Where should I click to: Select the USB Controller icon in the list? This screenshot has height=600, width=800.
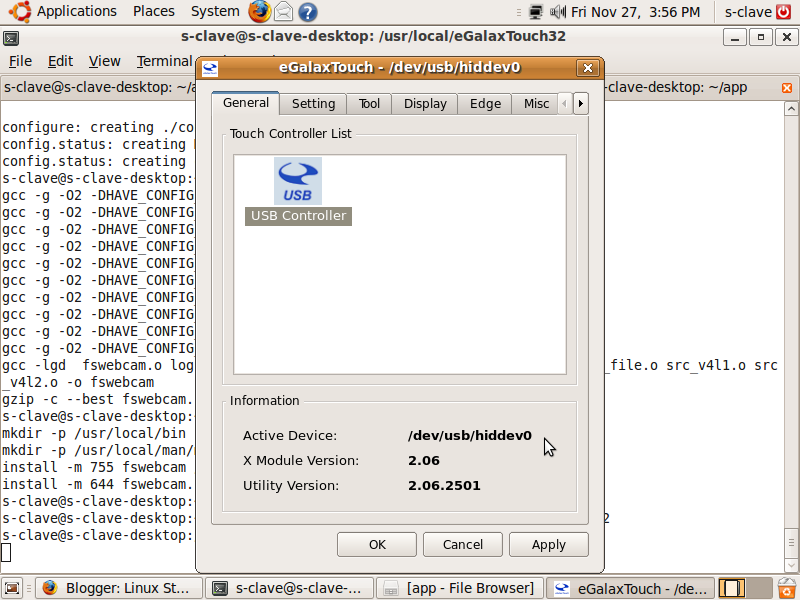(298, 181)
